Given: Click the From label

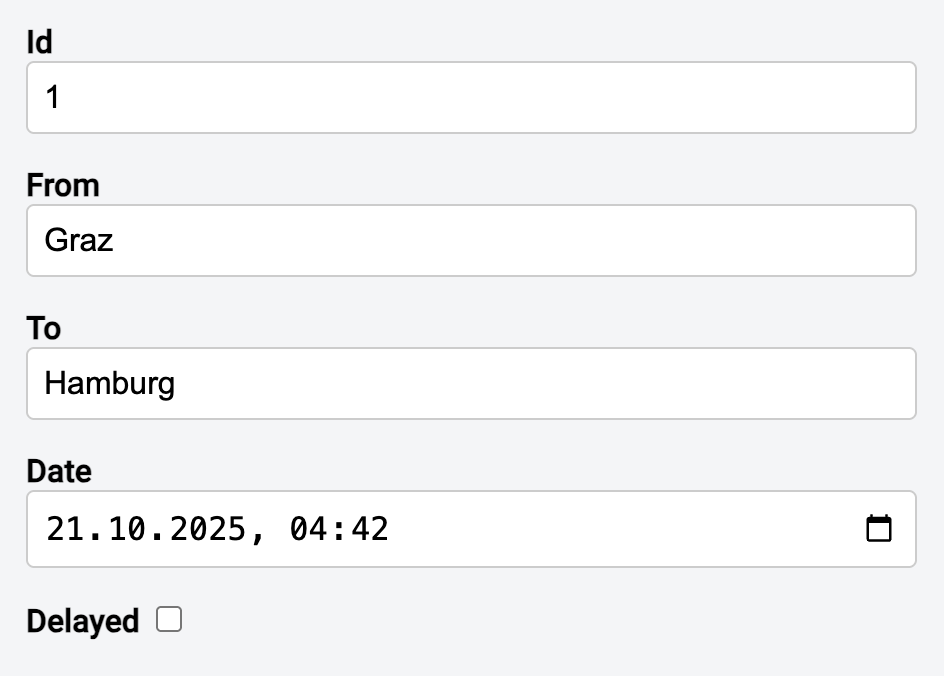Looking at the screenshot, I should click(x=63, y=186).
